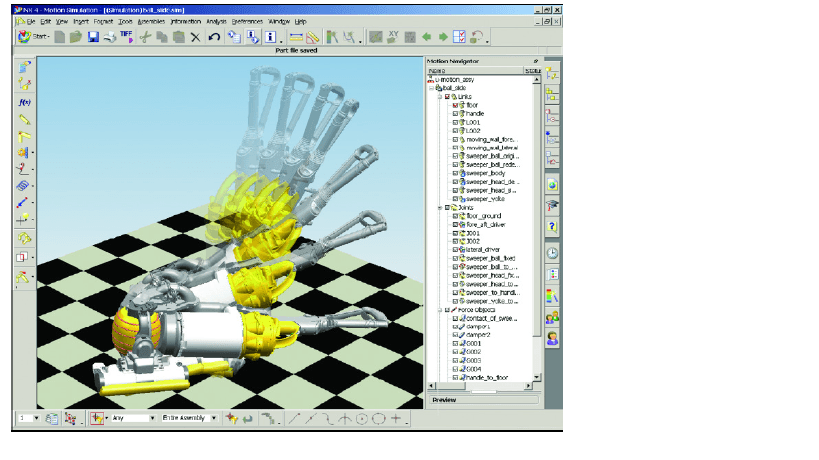The width and height of the screenshot is (819, 460).
Task: Click the checklist icon in top toolbar
Action: (459, 37)
